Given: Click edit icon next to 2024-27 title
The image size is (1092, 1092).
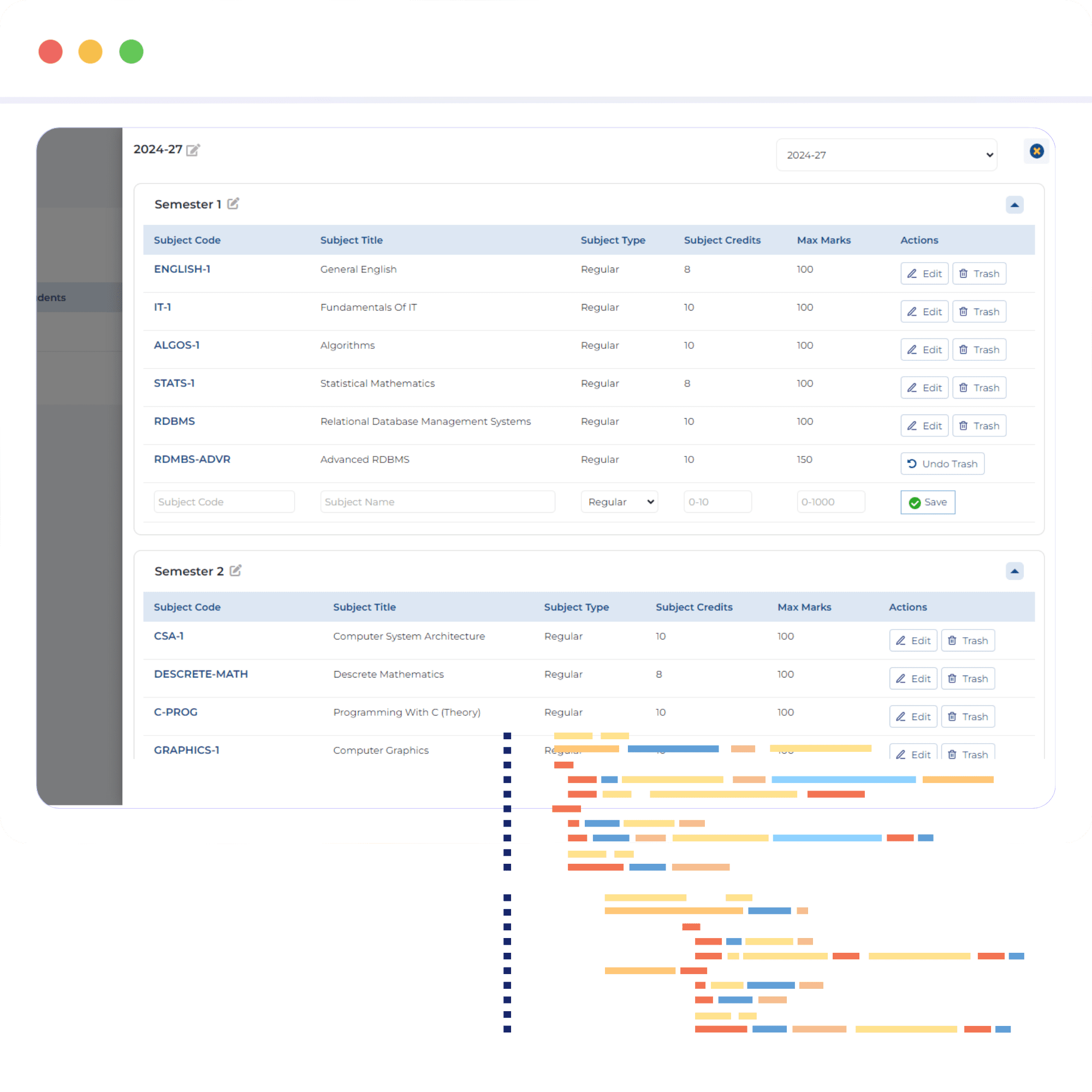Looking at the screenshot, I should (193, 150).
